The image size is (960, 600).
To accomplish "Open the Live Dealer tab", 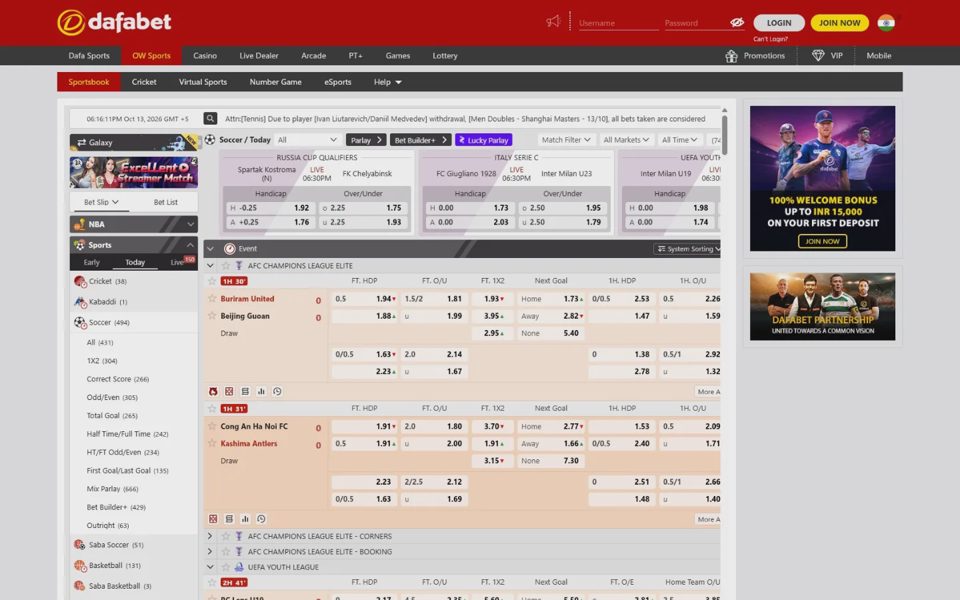I will click(259, 56).
